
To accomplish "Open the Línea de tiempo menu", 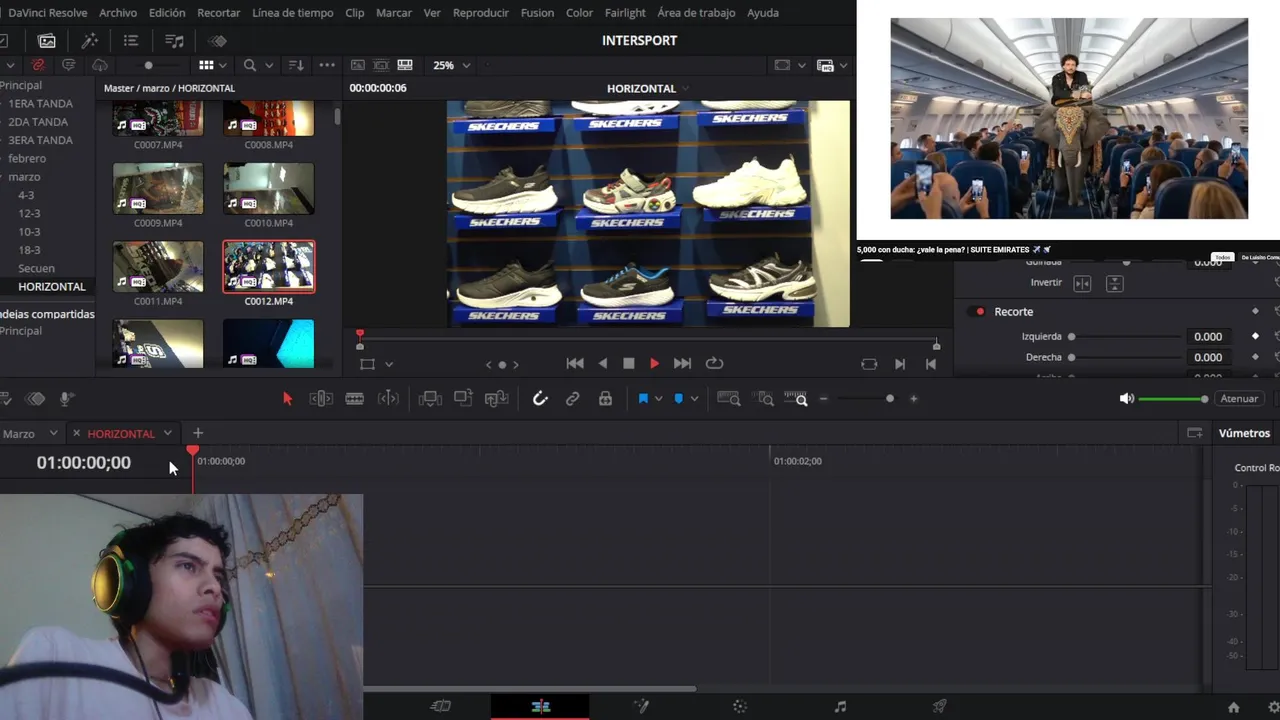I will click(x=292, y=12).
